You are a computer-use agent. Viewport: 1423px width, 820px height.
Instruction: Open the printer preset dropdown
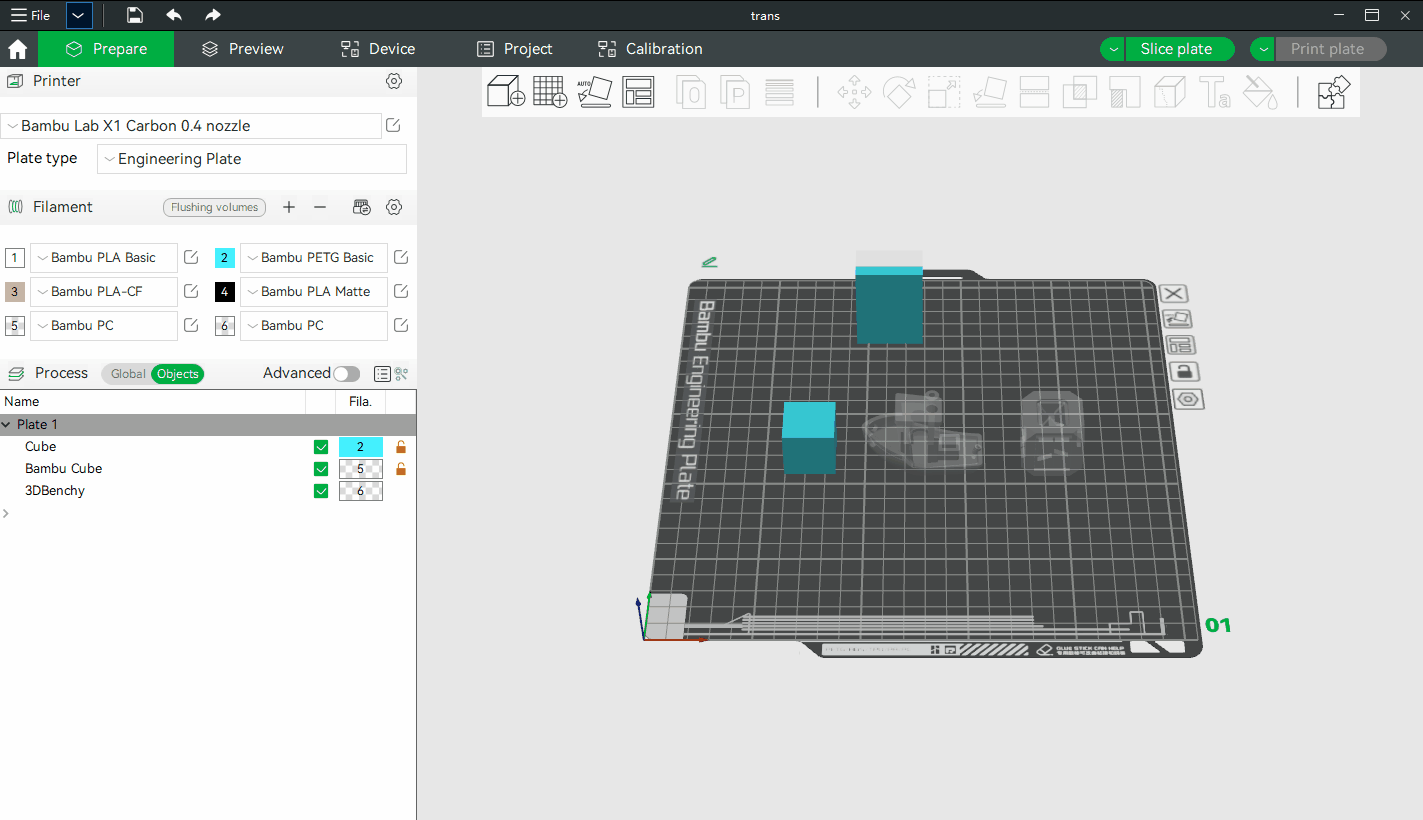[x=191, y=126]
